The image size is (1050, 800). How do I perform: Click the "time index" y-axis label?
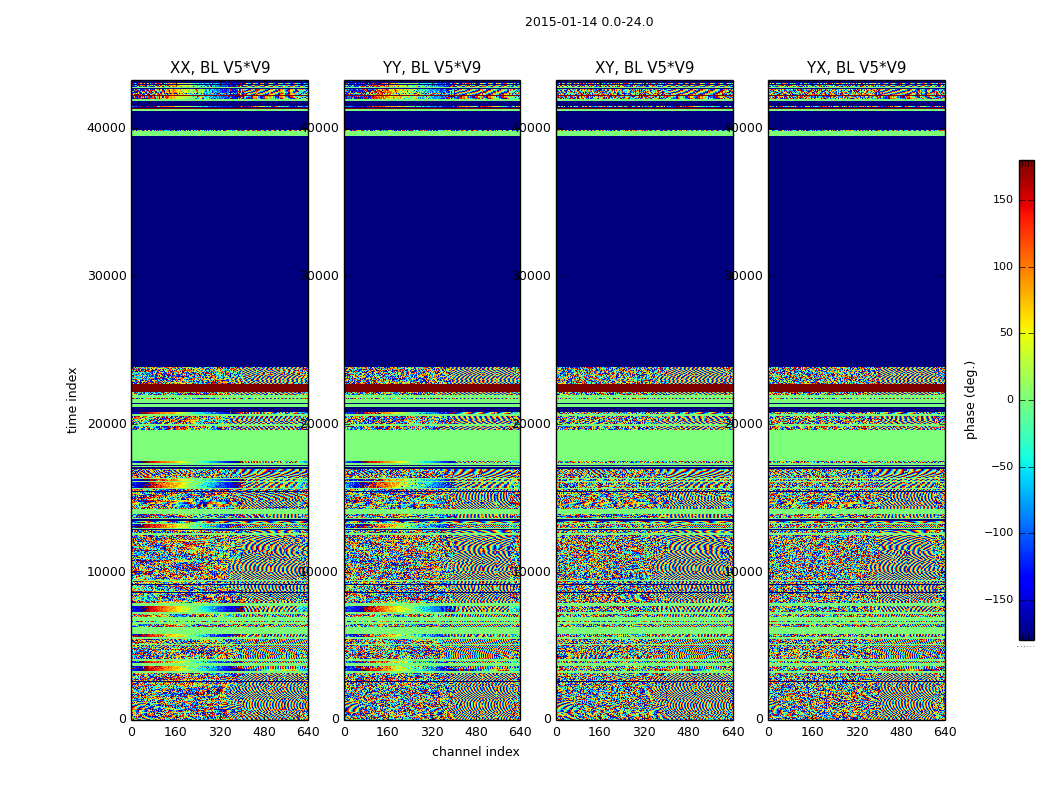click(x=72, y=400)
